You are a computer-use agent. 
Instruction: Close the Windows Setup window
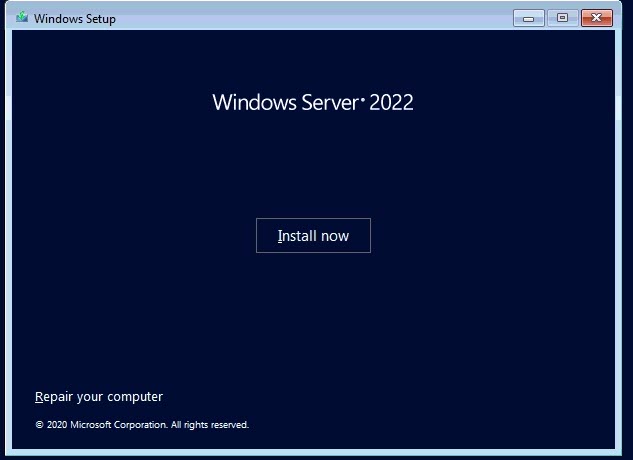(x=597, y=17)
